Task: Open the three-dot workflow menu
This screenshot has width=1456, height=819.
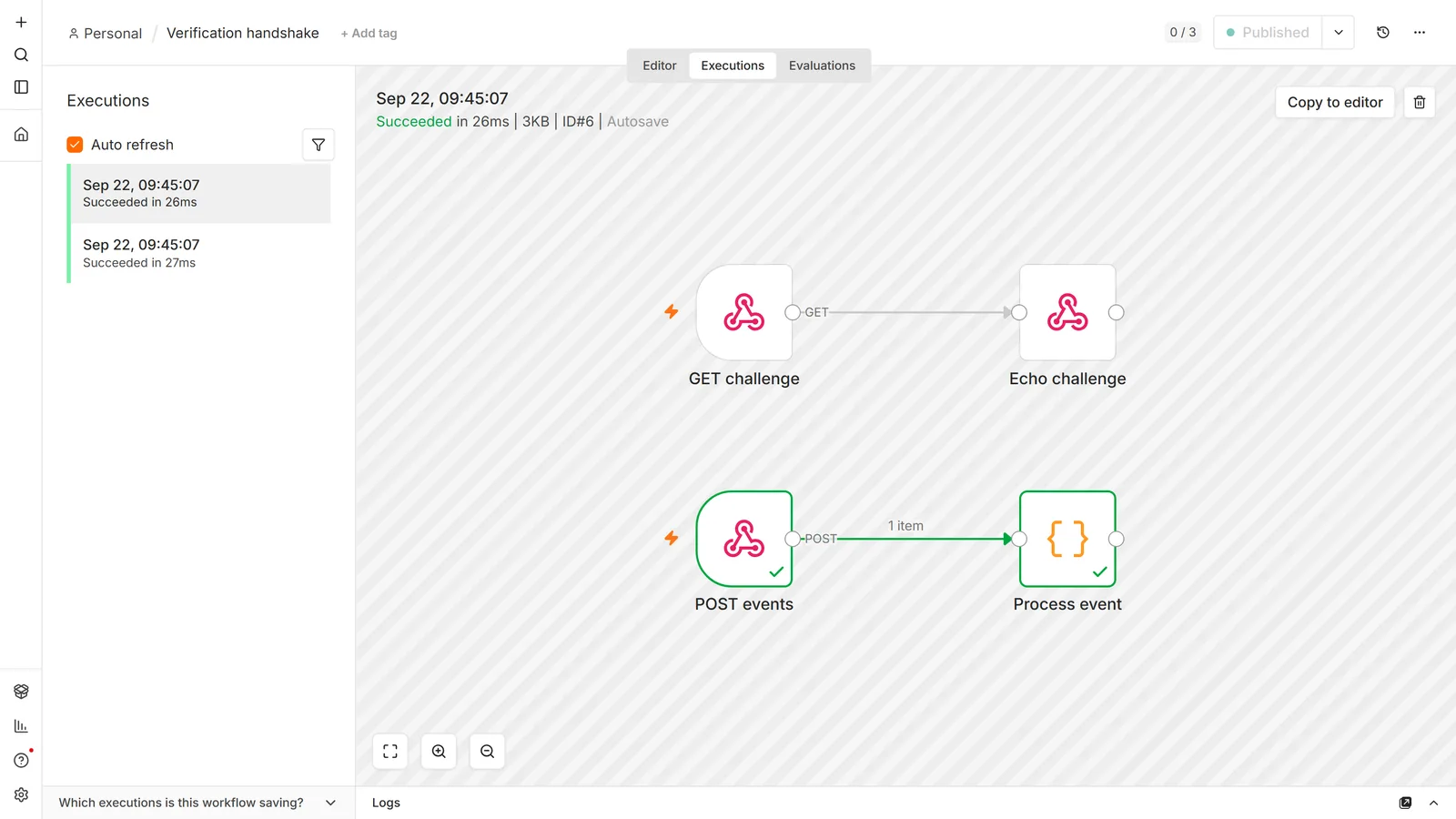Action: pyautogui.click(x=1420, y=33)
